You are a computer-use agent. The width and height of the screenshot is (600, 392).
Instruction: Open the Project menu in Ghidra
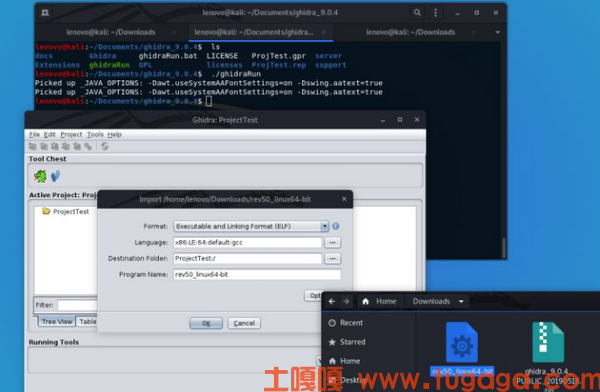[71, 134]
